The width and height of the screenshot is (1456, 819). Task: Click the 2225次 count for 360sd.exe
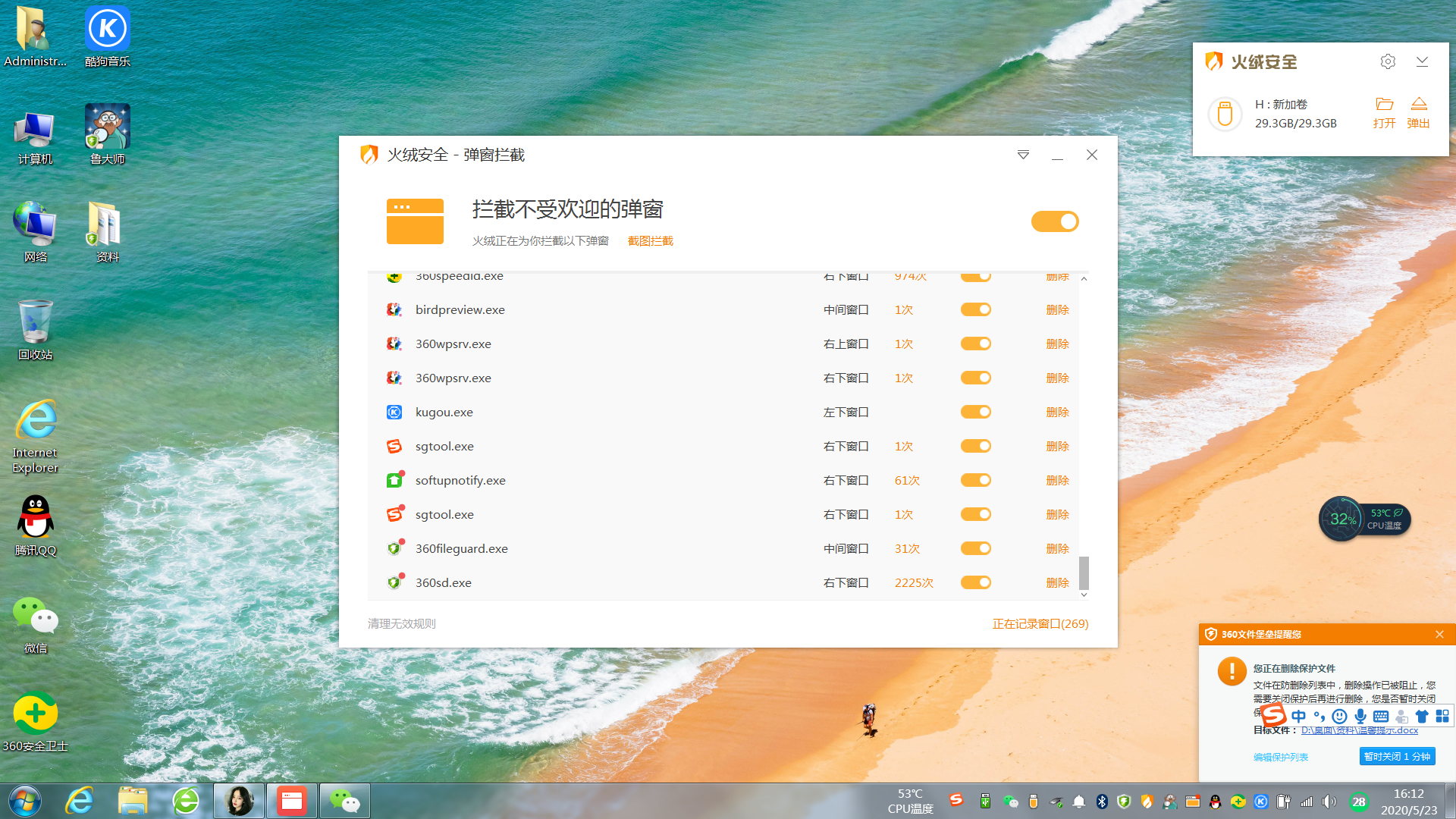pos(914,582)
